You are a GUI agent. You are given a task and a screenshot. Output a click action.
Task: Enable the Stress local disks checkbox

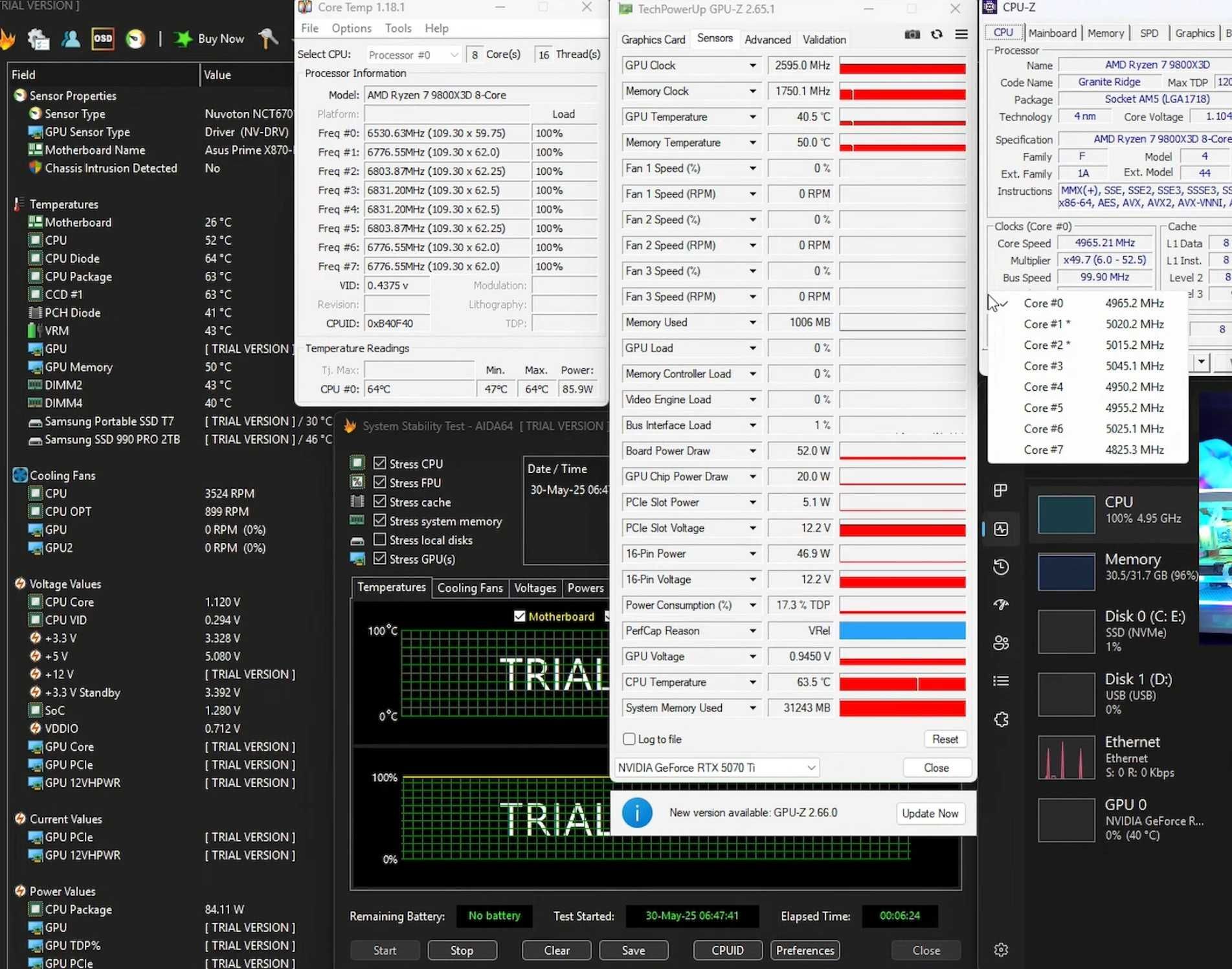pos(380,540)
